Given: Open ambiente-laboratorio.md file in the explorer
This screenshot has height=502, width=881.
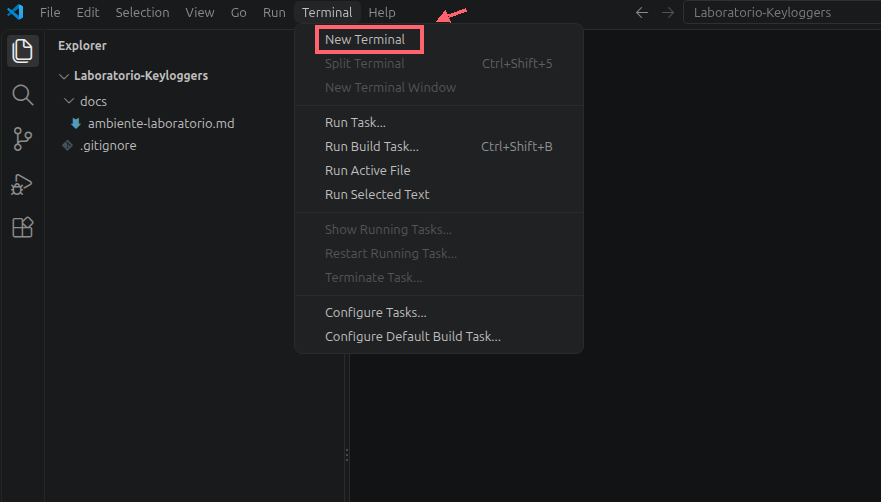Looking at the screenshot, I should (x=161, y=123).
